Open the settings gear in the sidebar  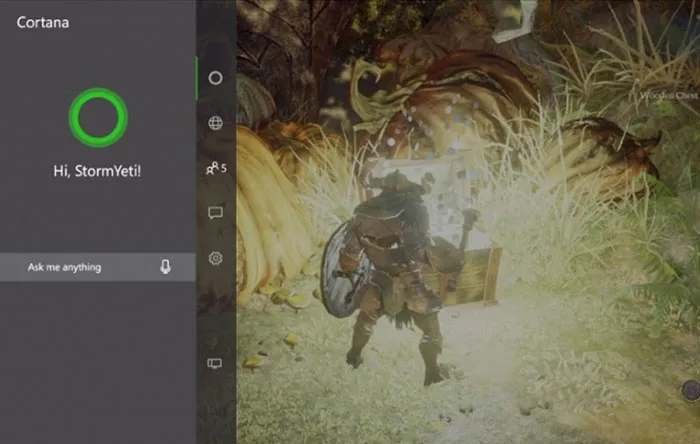pyautogui.click(x=215, y=258)
